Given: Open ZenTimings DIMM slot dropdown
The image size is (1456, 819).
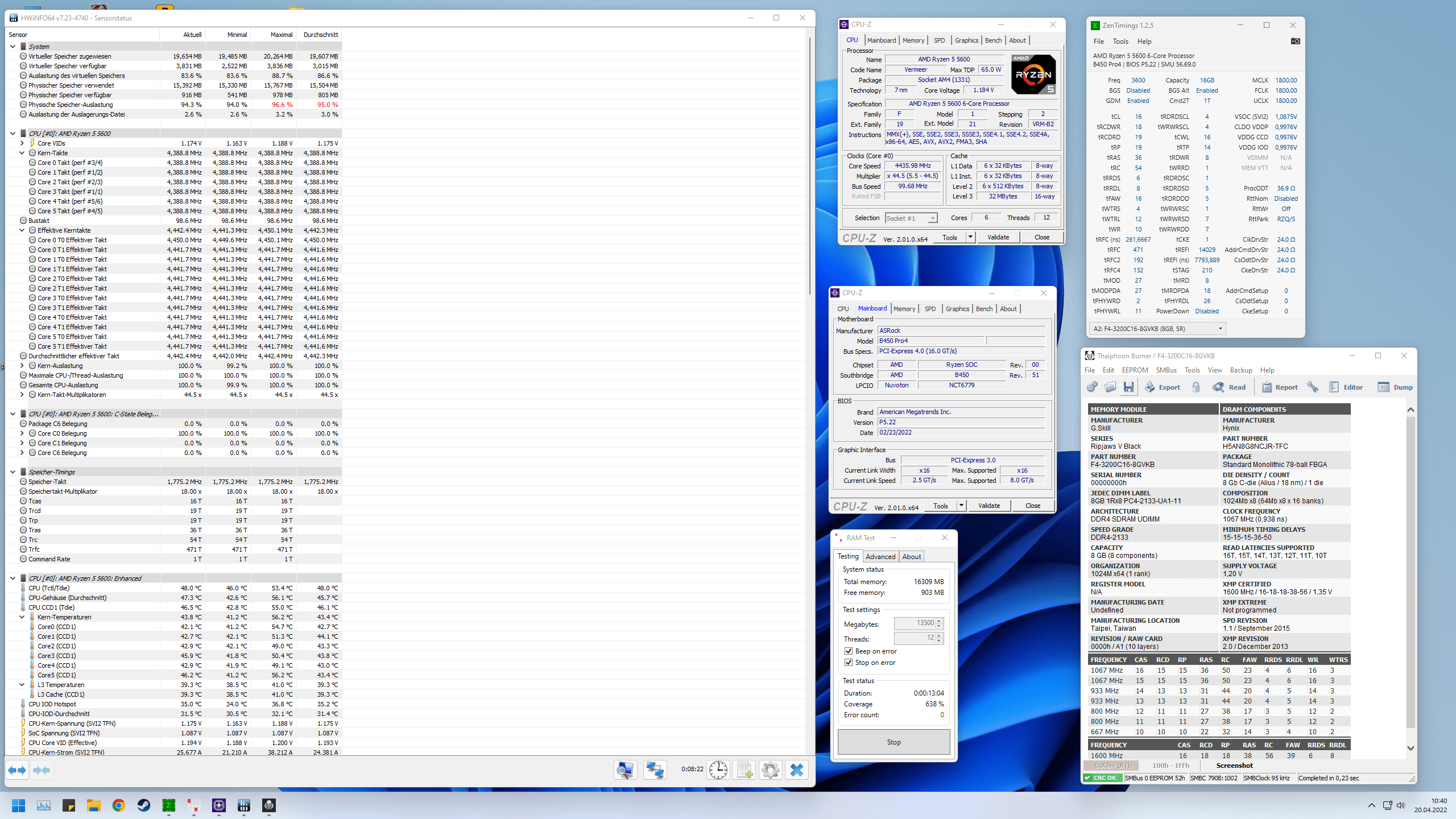Looking at the screenshot, I should (1157, 328).
